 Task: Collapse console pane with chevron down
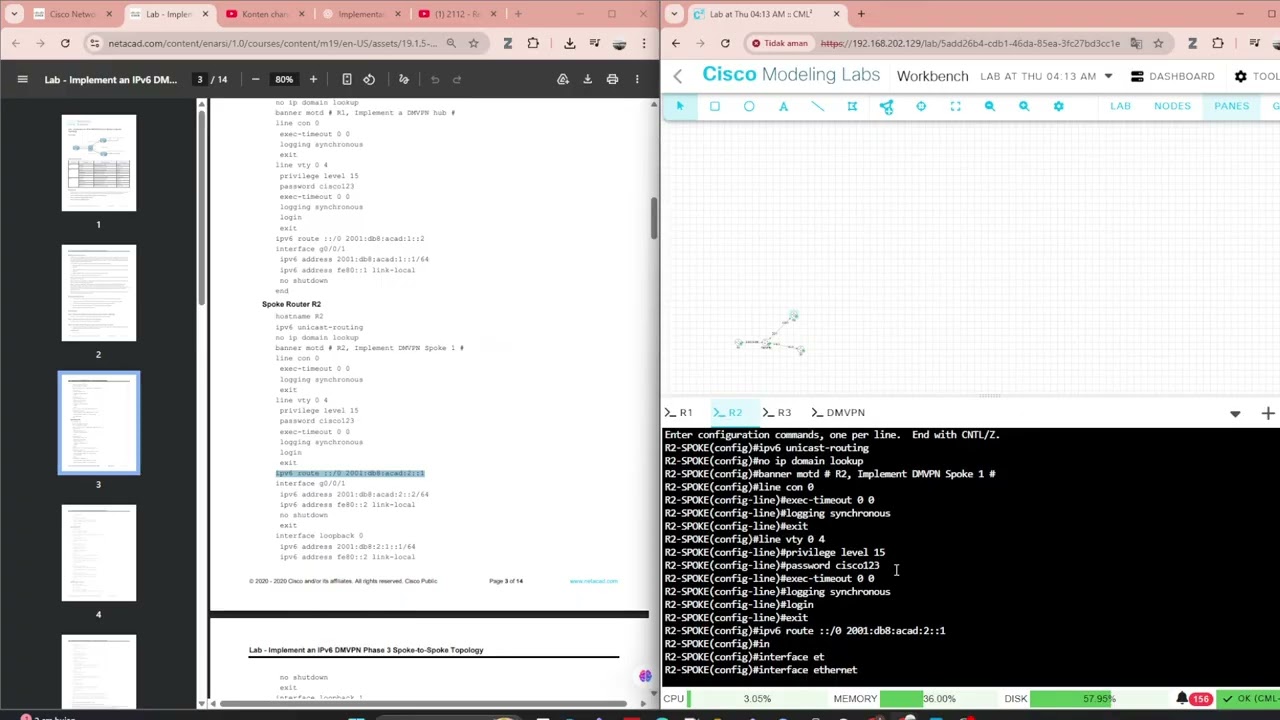(1235, 413)
